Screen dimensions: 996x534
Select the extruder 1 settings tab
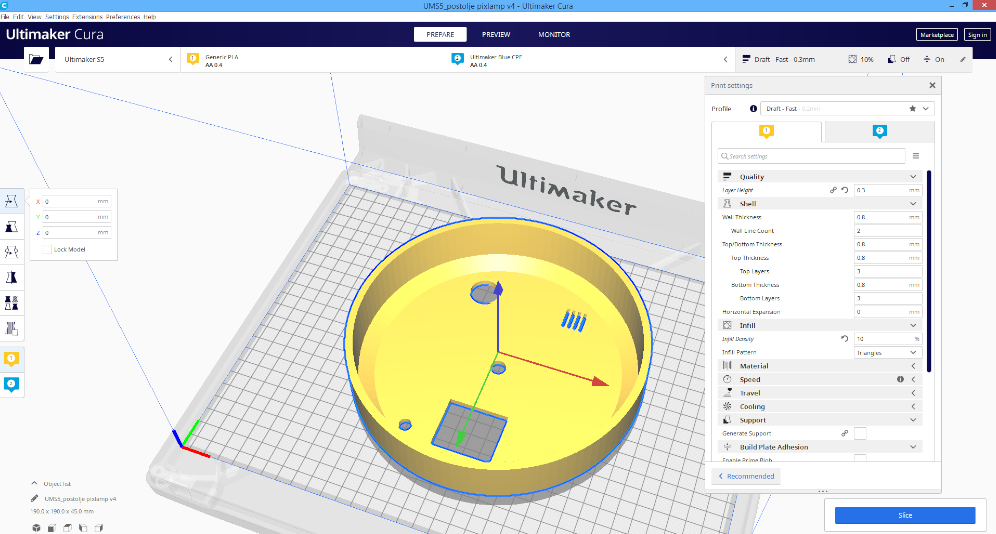coord(766,131)
